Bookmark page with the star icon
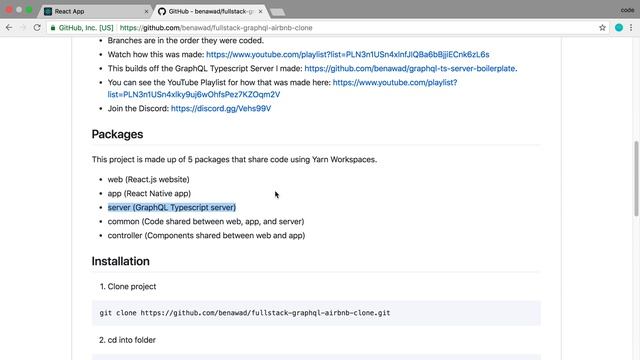The width and height of the screenshot is (640, 360). pyautogui.click(x=602, y=28)
